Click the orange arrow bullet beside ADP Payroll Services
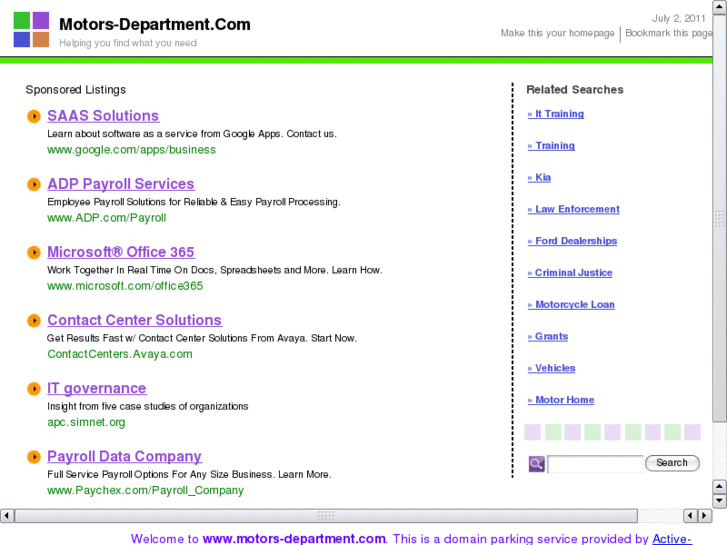Screen dimensions: 727x545 click(34, 184)
